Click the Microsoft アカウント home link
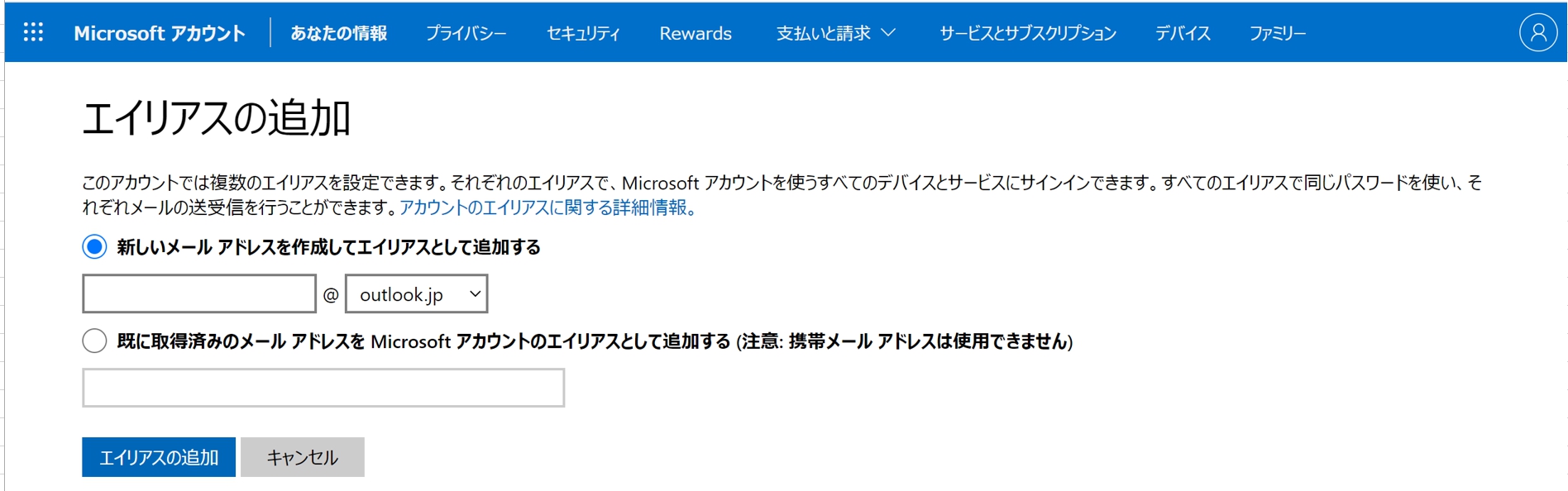Screen dimensions: 1568x491 click(160, 33)
